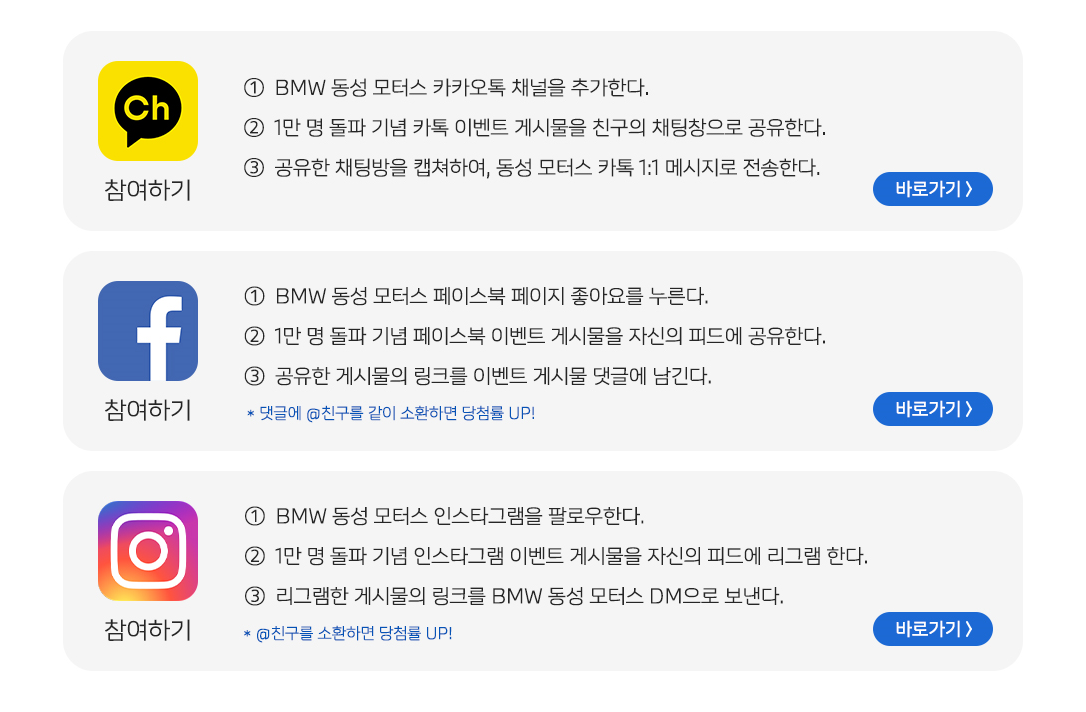Click Facebook step one page like text
The width and height of the screenshot is (1086, 712).
pyautogui.click(x=476, y=296)
